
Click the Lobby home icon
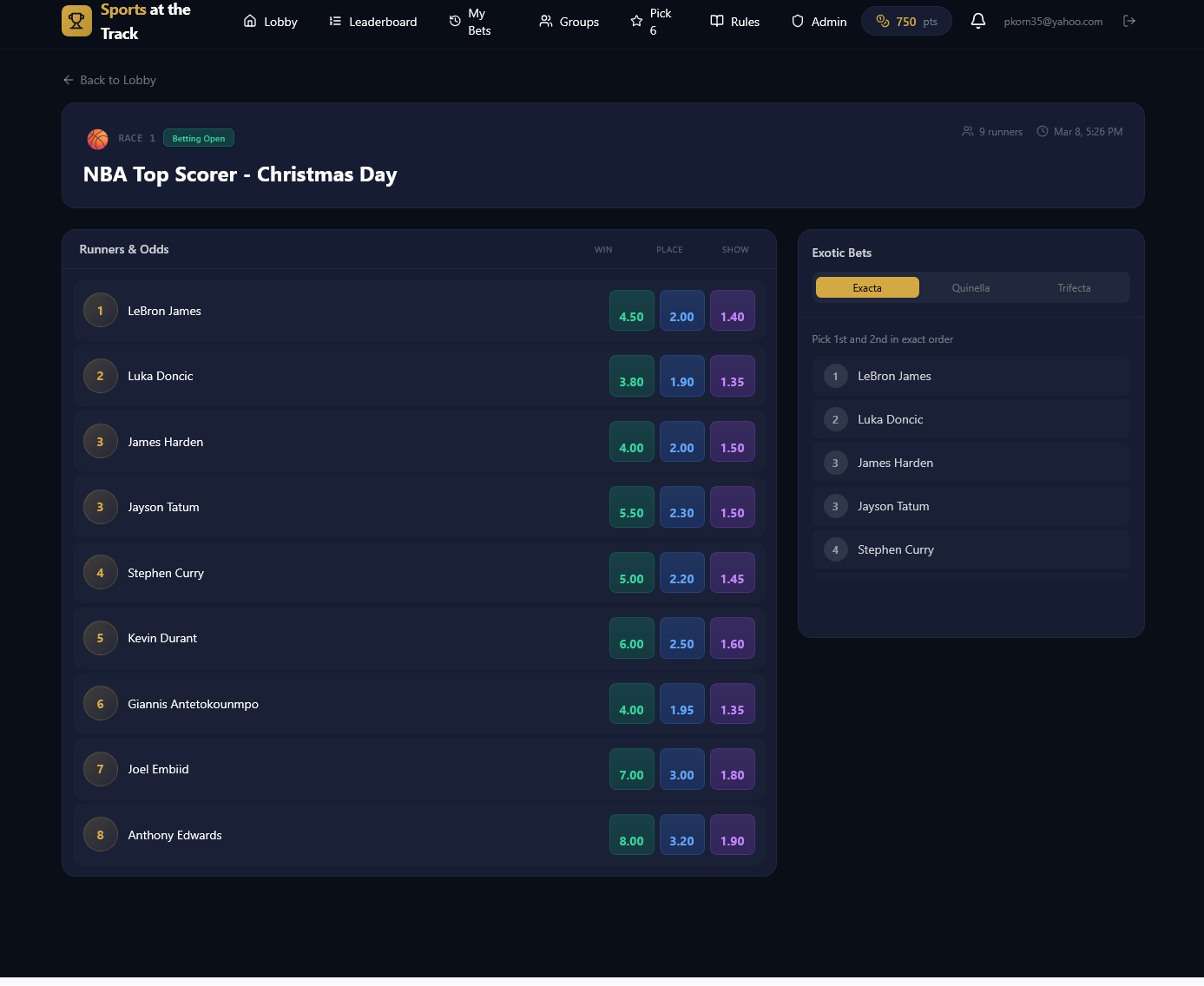pos(250,21)
